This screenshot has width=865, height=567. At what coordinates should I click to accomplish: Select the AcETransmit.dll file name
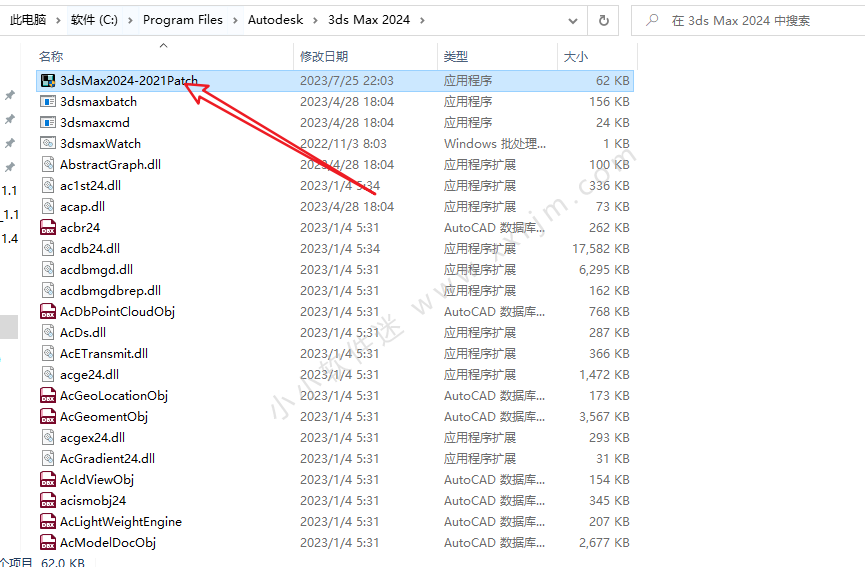coord(104,354)
